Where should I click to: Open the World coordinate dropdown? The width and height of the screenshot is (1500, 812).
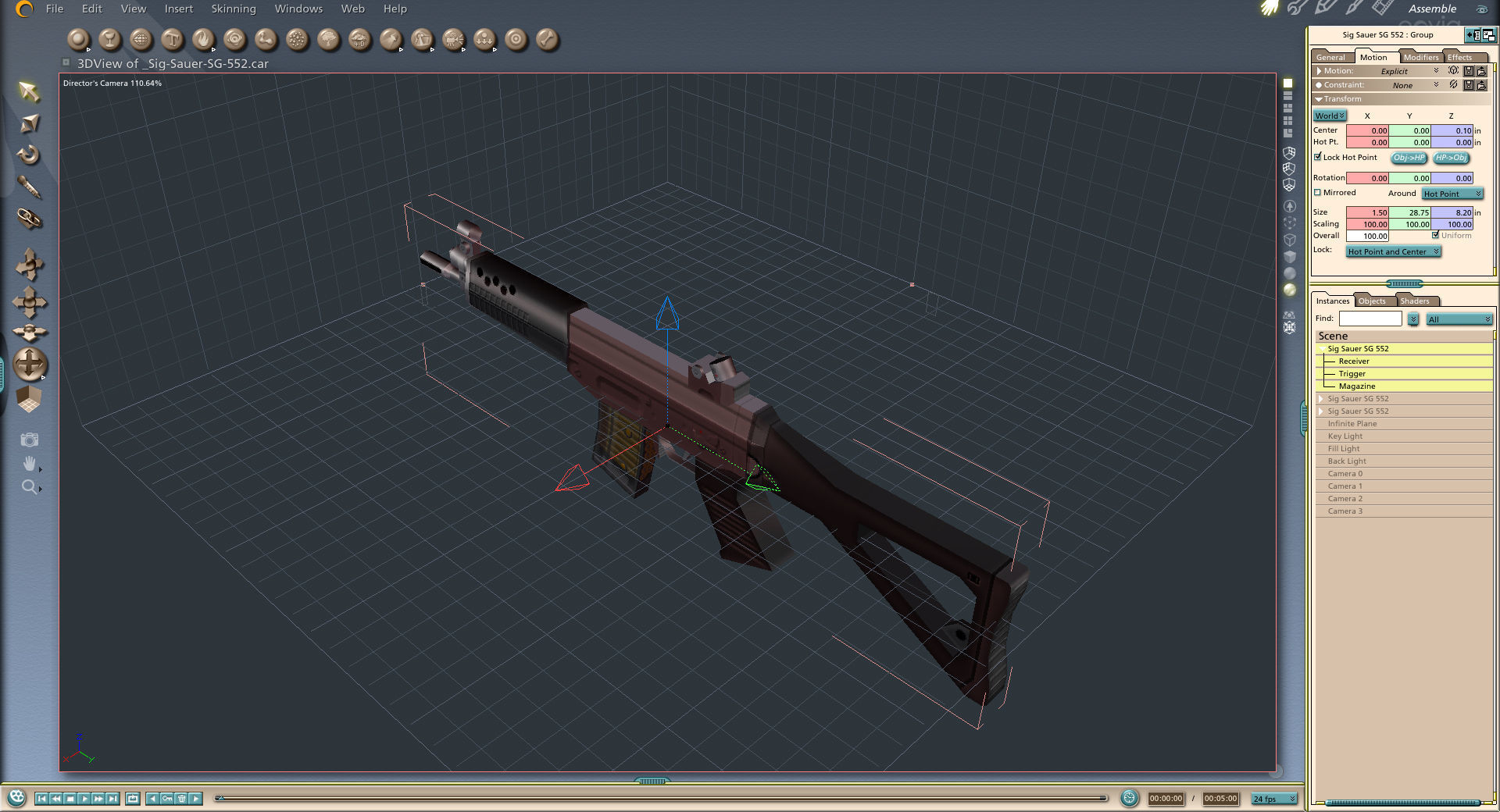point(1329,116)
